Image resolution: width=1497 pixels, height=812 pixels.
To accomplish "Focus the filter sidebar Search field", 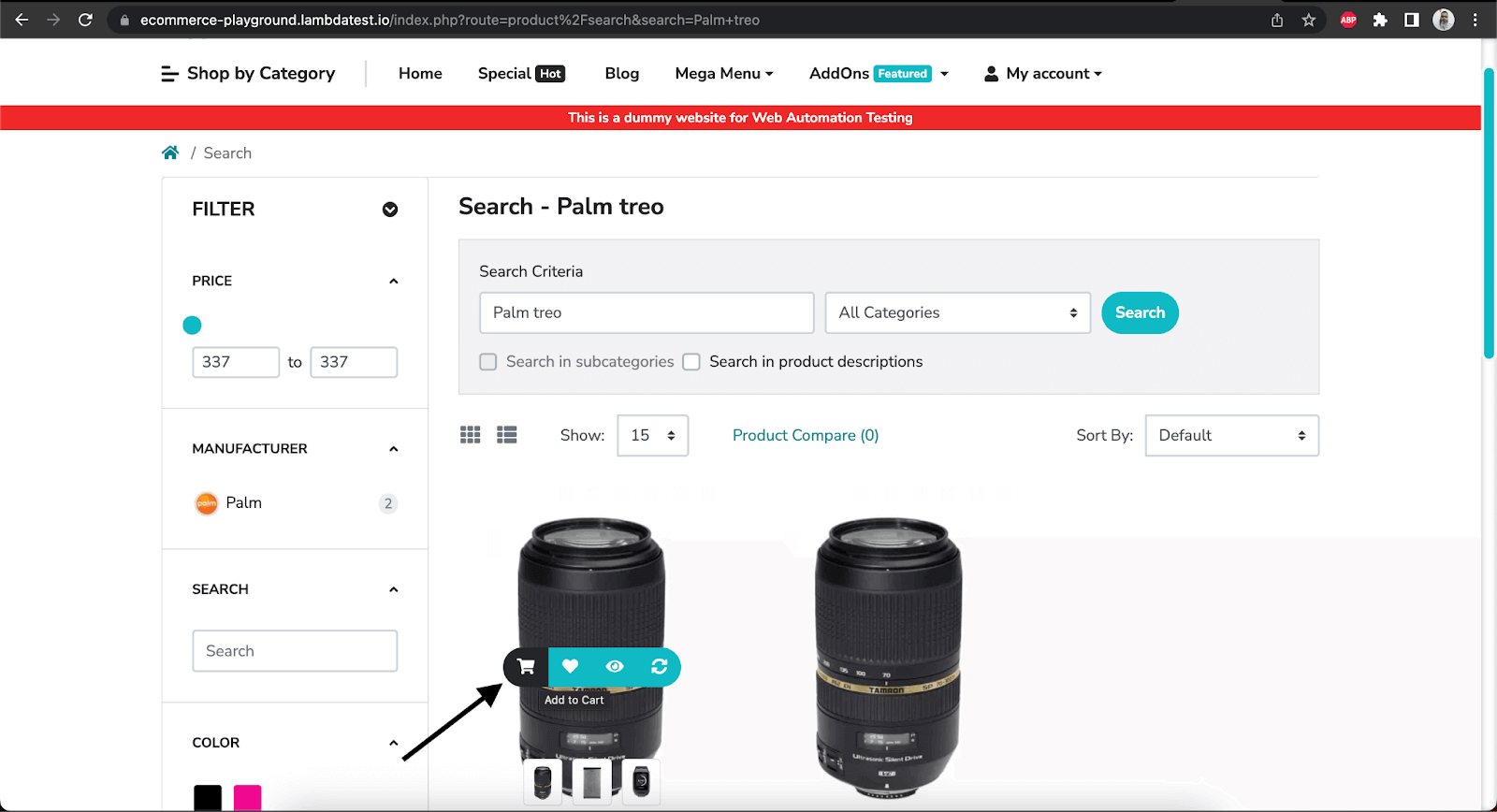I will [295, 651].
